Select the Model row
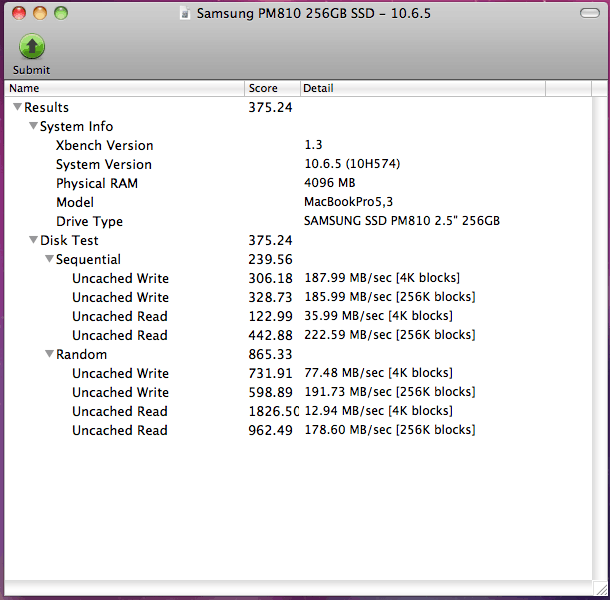The width and height of the screenshot is (610, 600). 298,202
